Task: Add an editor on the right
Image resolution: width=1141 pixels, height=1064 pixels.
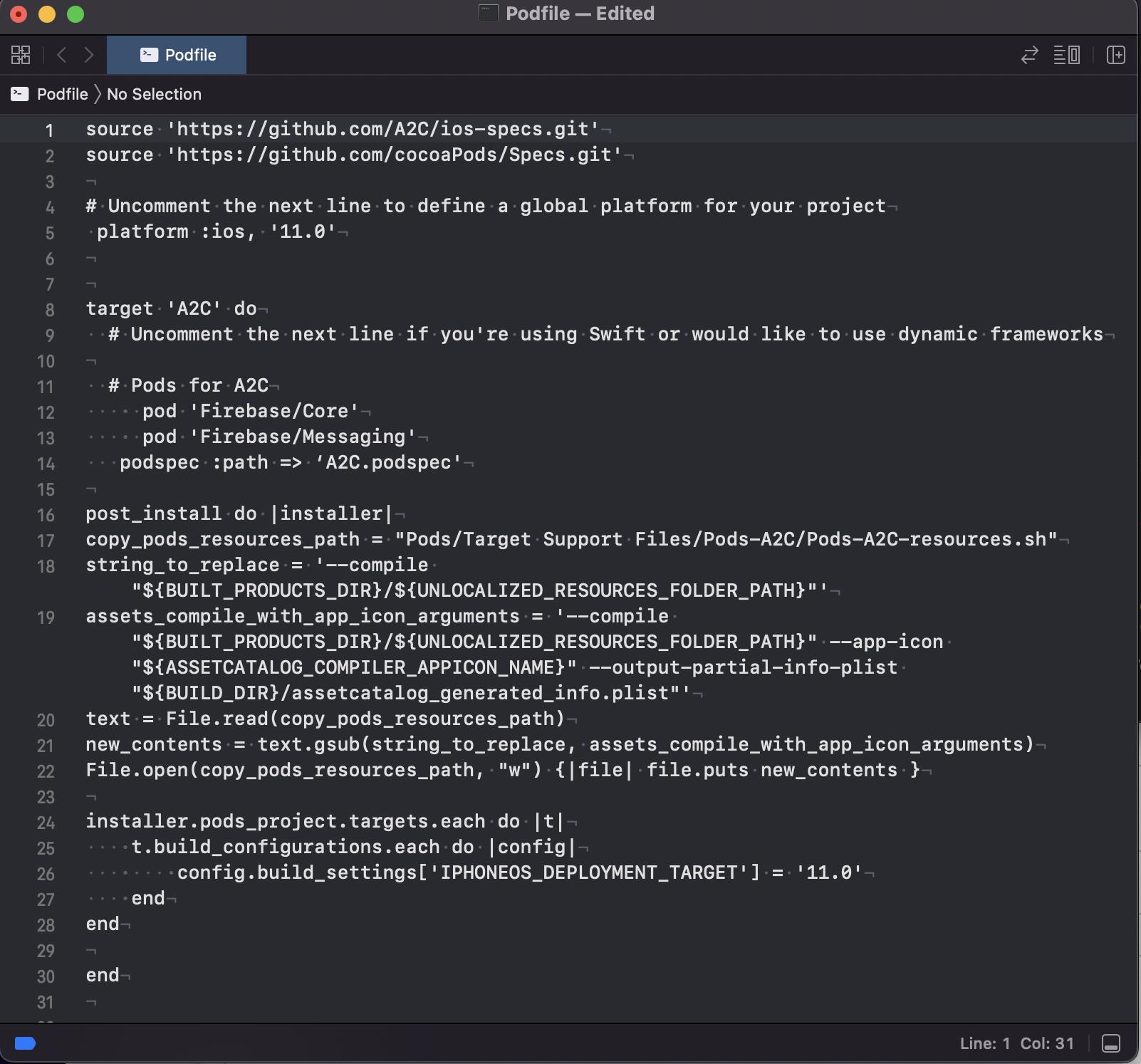Action: (x=1116, y=55)
